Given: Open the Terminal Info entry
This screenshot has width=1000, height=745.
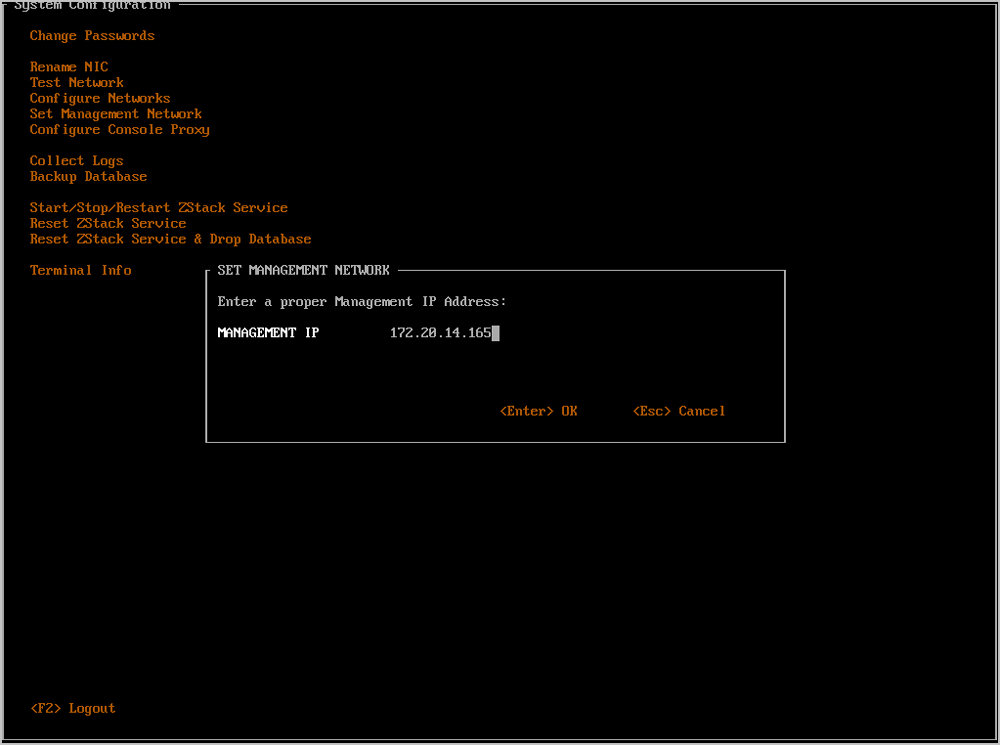Looking at the screenshot, I should tap(80, 270).
